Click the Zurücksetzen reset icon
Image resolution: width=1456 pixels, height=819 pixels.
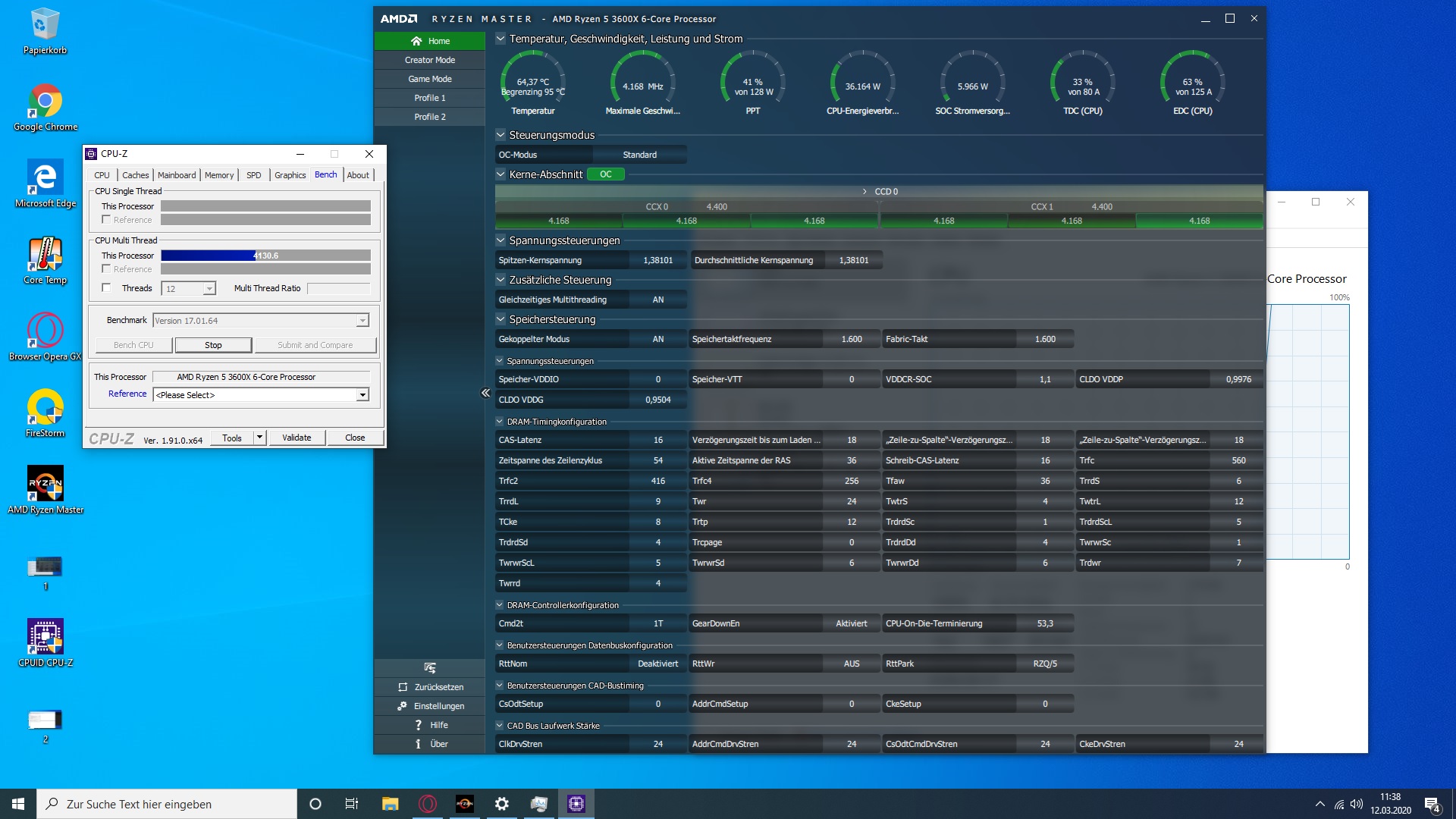tap(403, 687)
